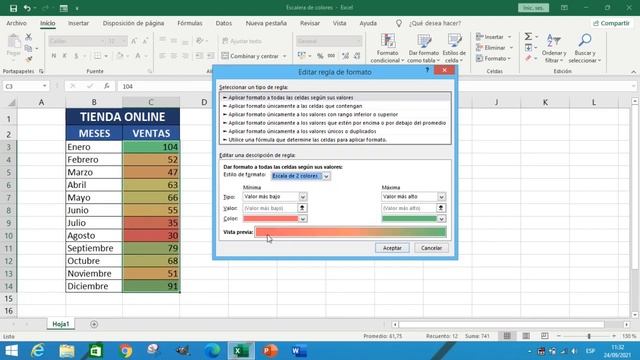Add a new sheet with plus icon
Image resolution: width=640 pixels, height=360 pixels.
[x=94, y=324]
